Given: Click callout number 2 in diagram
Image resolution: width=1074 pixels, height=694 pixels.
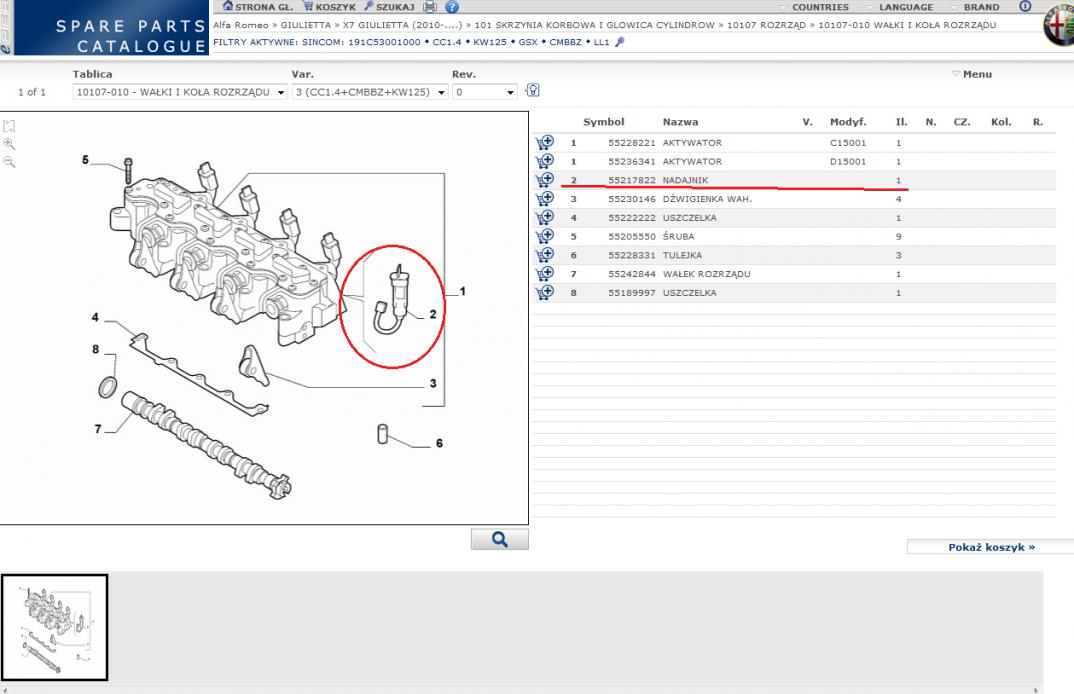Looking at the screenshot, I should tap(433, 314).
